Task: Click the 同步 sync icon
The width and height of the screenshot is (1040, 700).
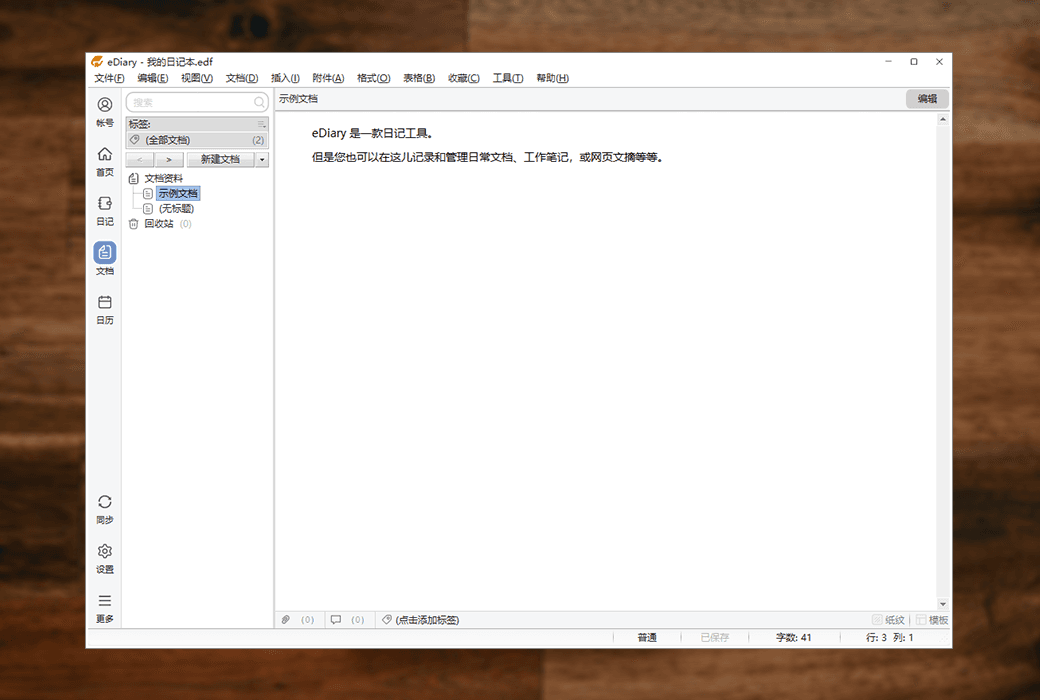Action: pyautogui.click(x=105, y=502)
